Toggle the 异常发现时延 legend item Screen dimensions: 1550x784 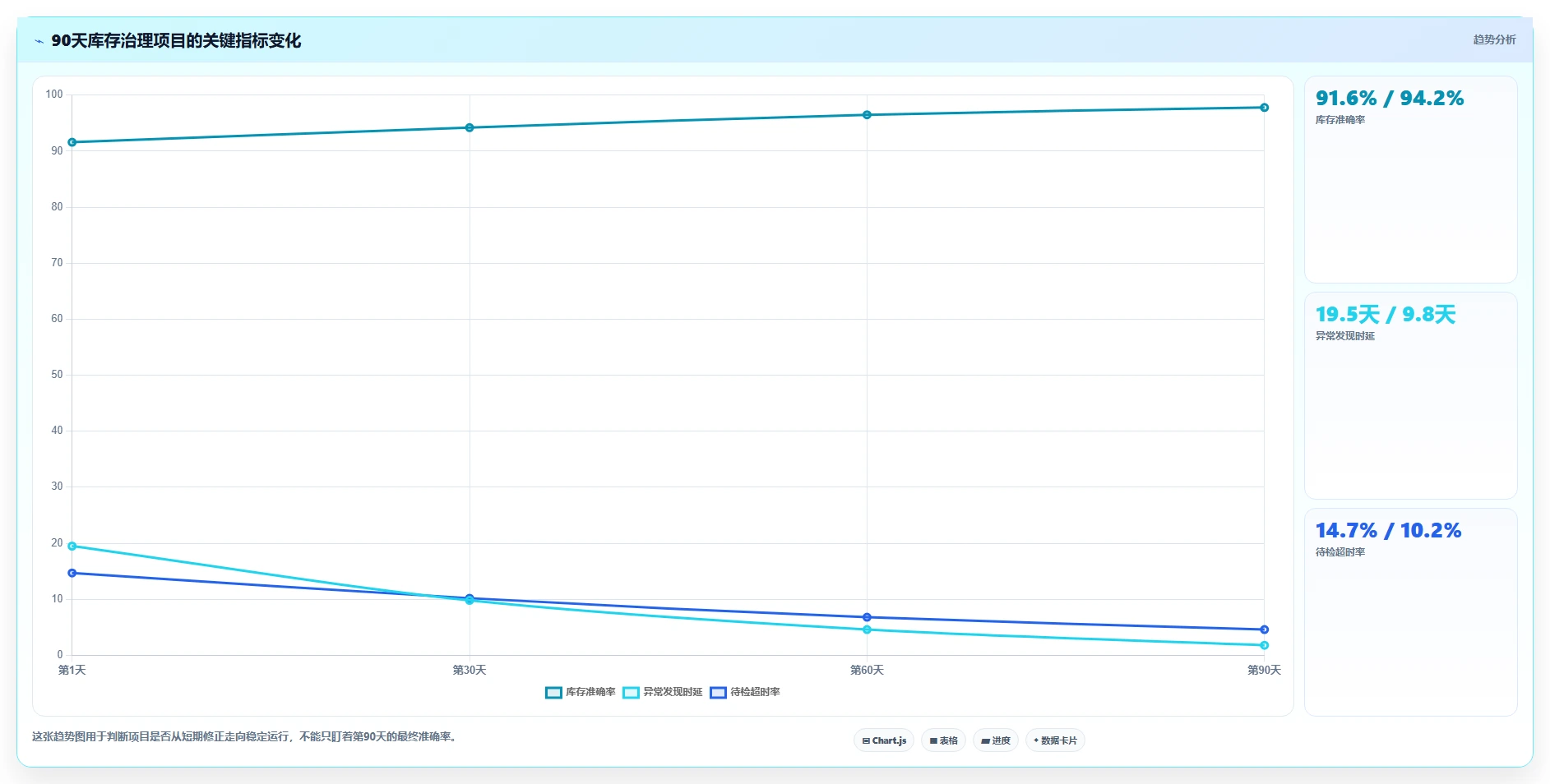click(x=663, y=692)
